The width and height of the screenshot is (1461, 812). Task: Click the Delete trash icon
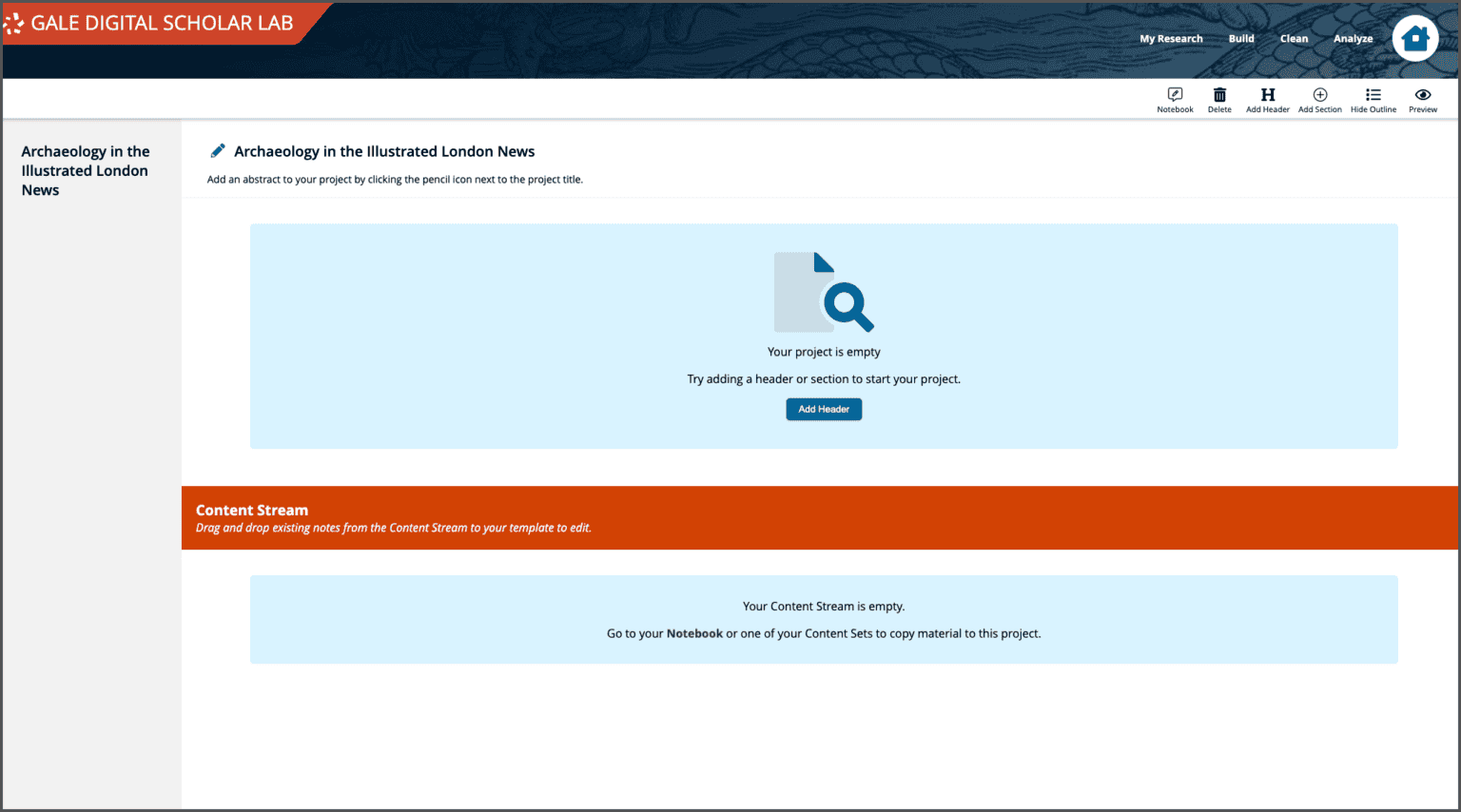[x=1219, y=99]
